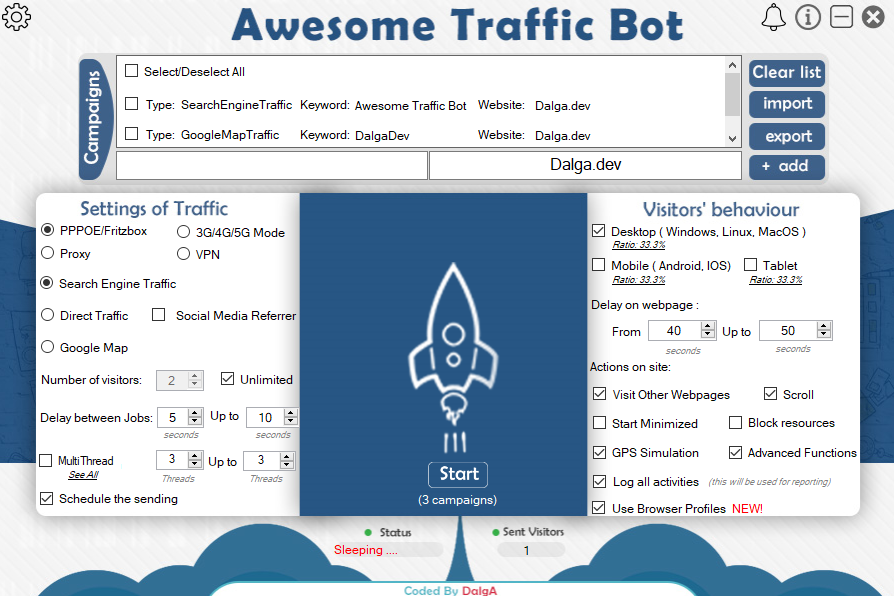Viewport: 894px width, 596px height.
Task: Decrease Delay between Jobs minimum seconds
Action: (x=194, y=421)
